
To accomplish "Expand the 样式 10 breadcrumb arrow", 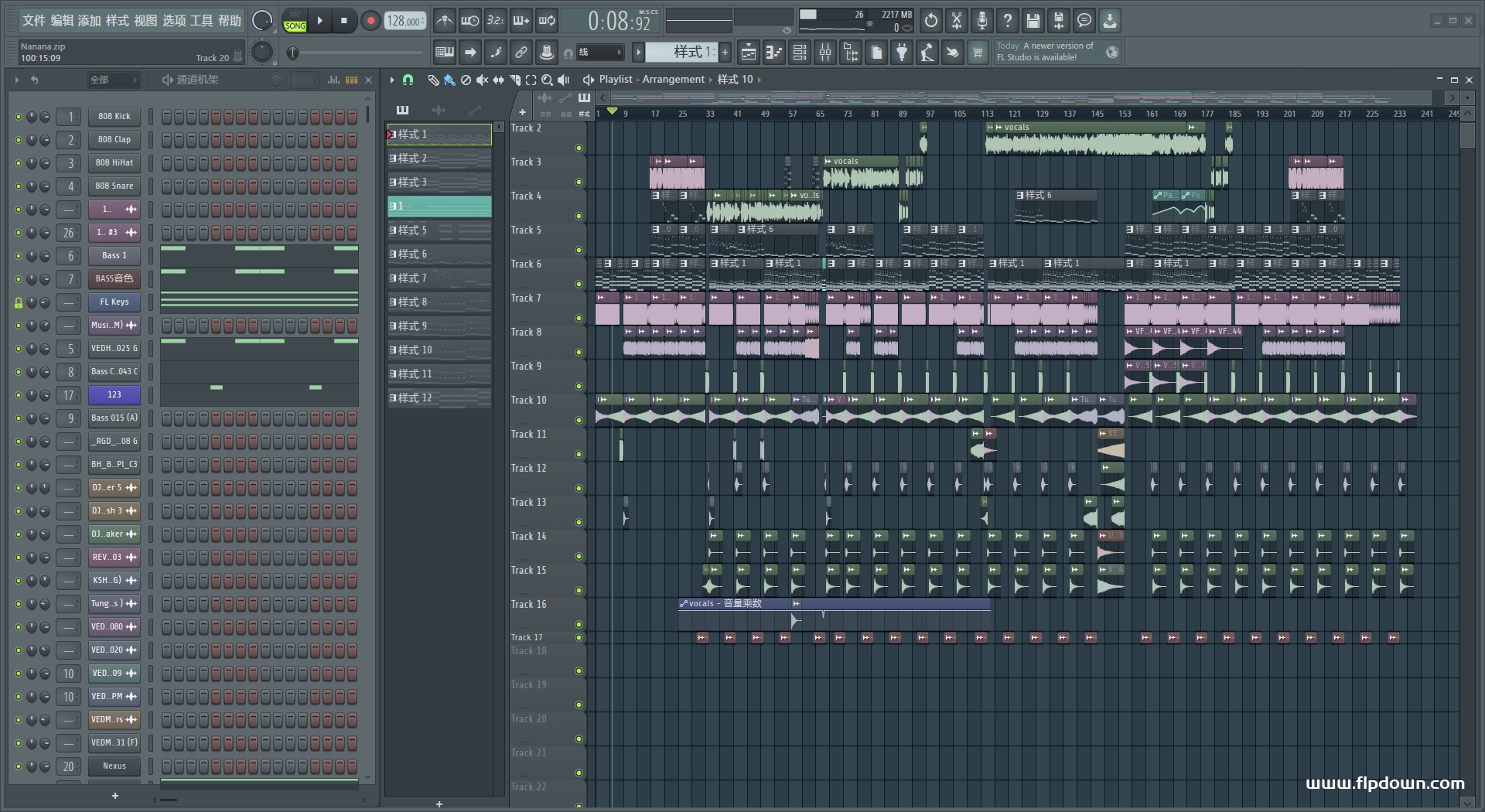I will [x=759, y=80].
